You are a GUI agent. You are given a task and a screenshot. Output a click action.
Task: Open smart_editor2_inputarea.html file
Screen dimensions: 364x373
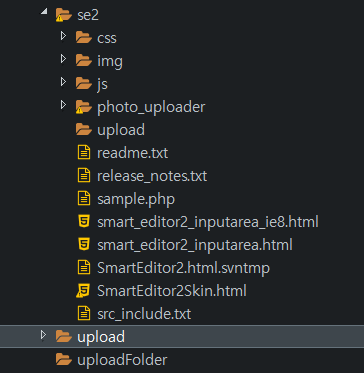[195, 245]
